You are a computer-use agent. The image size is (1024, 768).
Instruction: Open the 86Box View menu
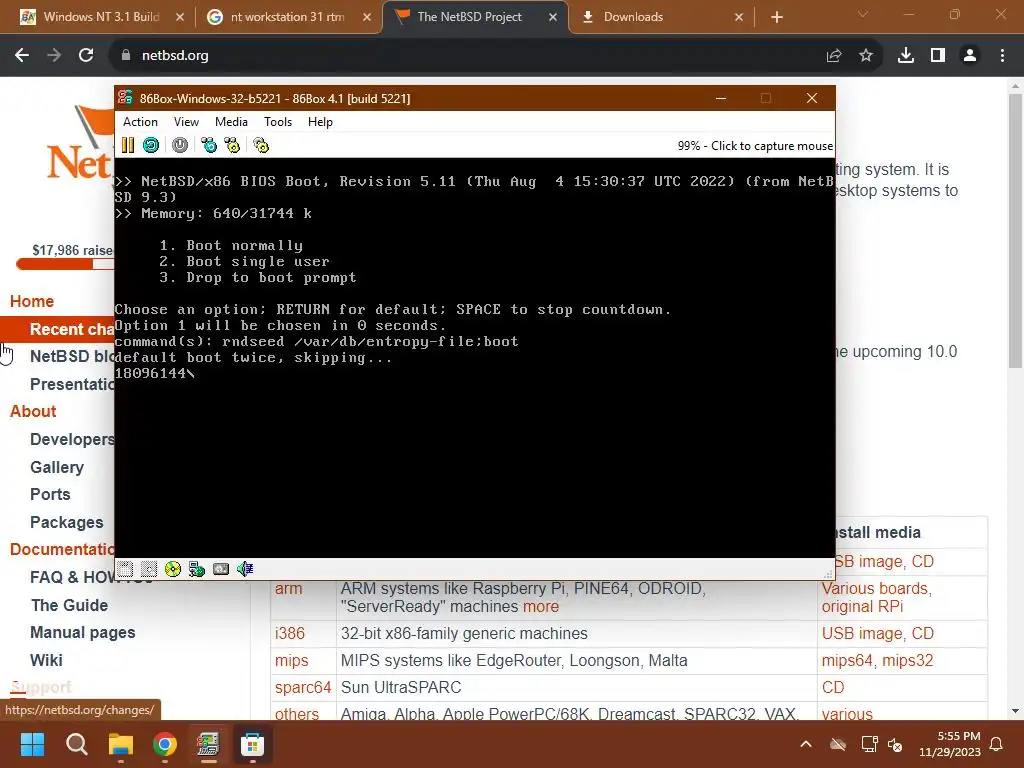coord(186,121)
